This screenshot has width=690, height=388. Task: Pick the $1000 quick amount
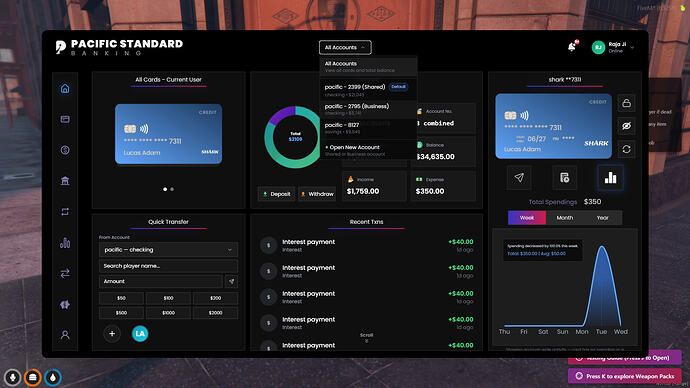168,313
